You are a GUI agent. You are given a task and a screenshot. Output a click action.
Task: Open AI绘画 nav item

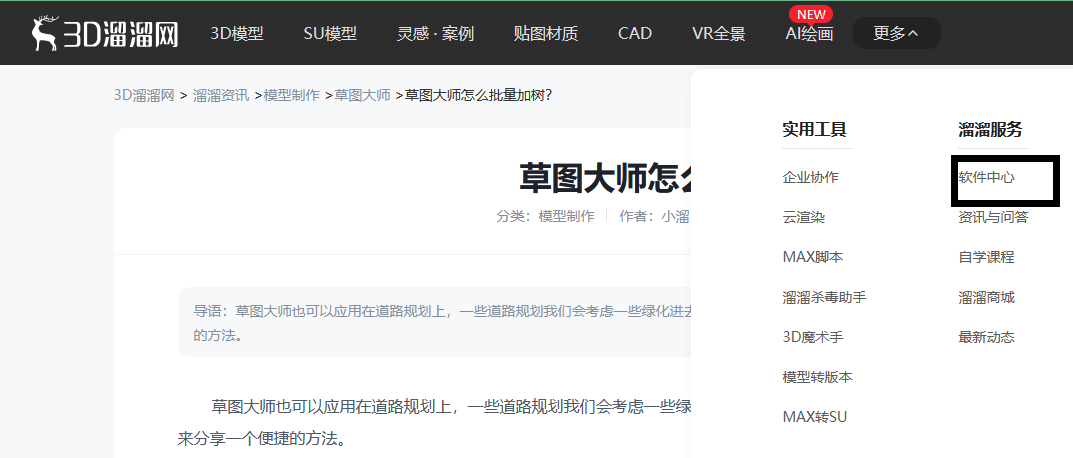(809, 34)
